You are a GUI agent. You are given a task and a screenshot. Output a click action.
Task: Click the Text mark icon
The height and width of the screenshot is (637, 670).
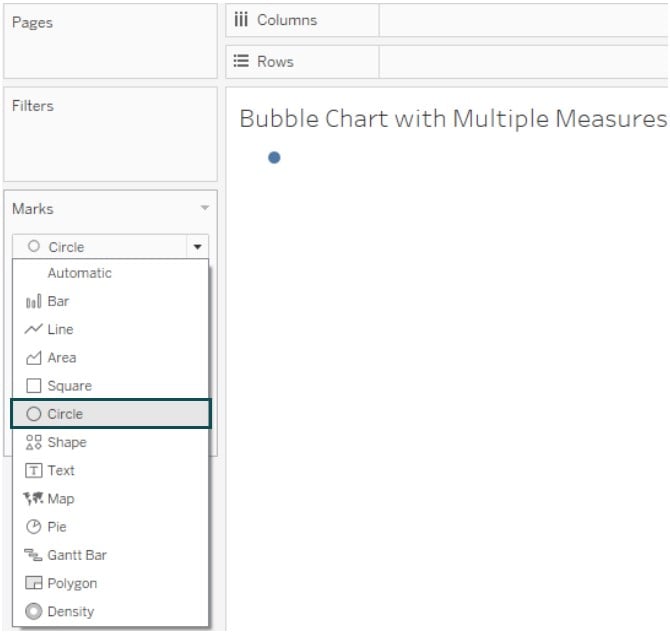pos(33,470)
